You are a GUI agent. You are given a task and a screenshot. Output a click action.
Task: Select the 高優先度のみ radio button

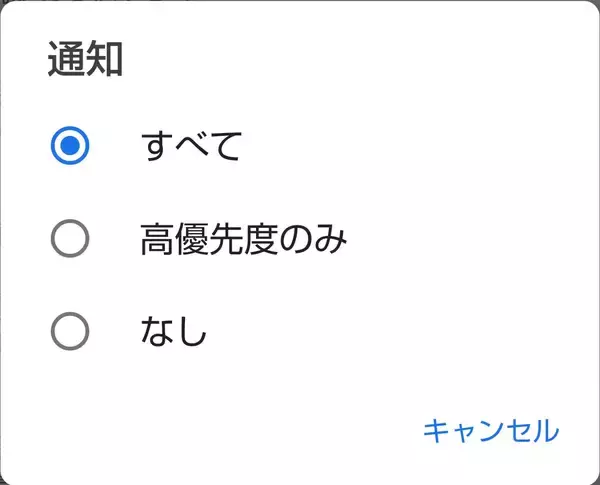click(70, 239)
